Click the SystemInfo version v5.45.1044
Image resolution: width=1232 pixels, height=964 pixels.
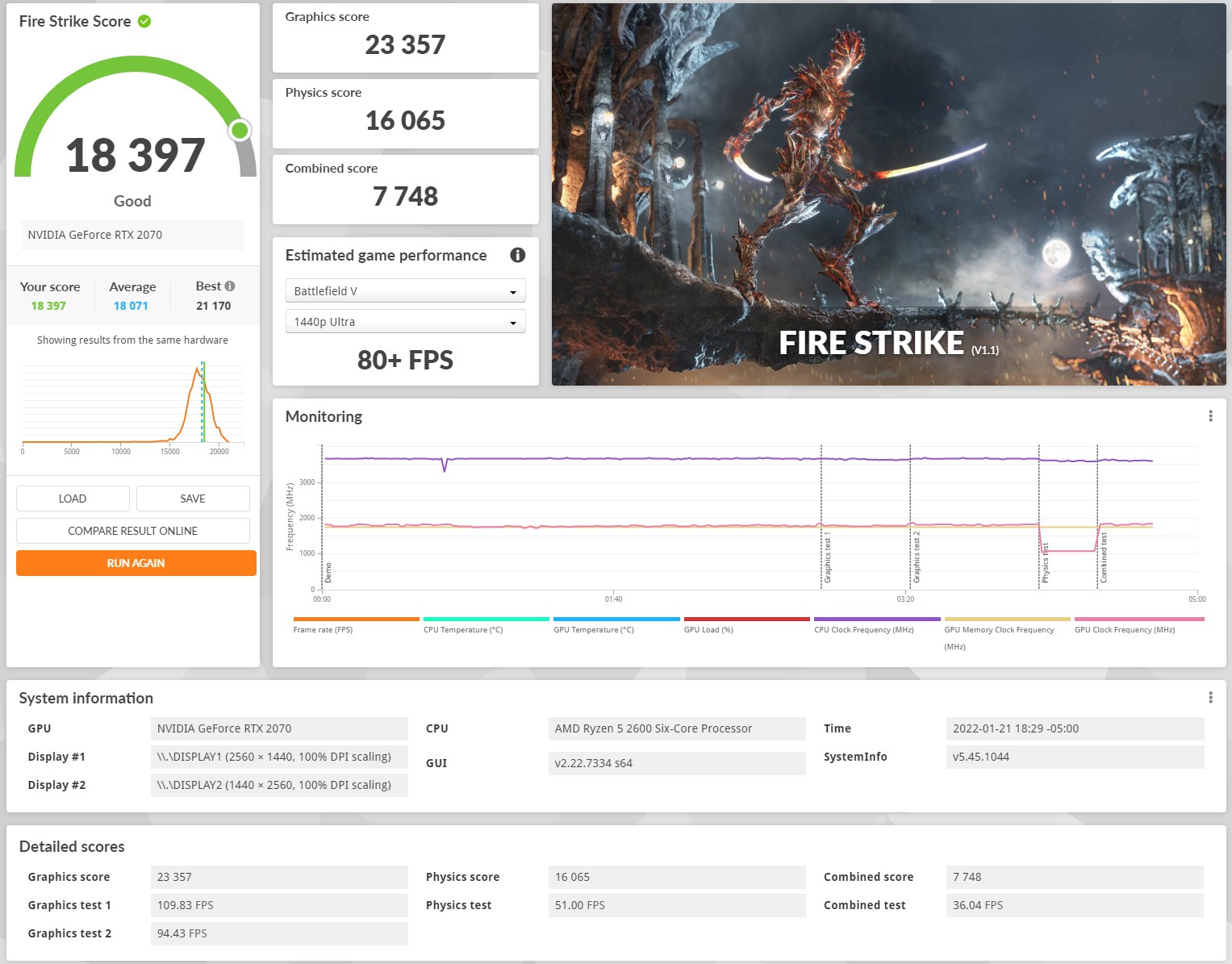click(1075, 757)
